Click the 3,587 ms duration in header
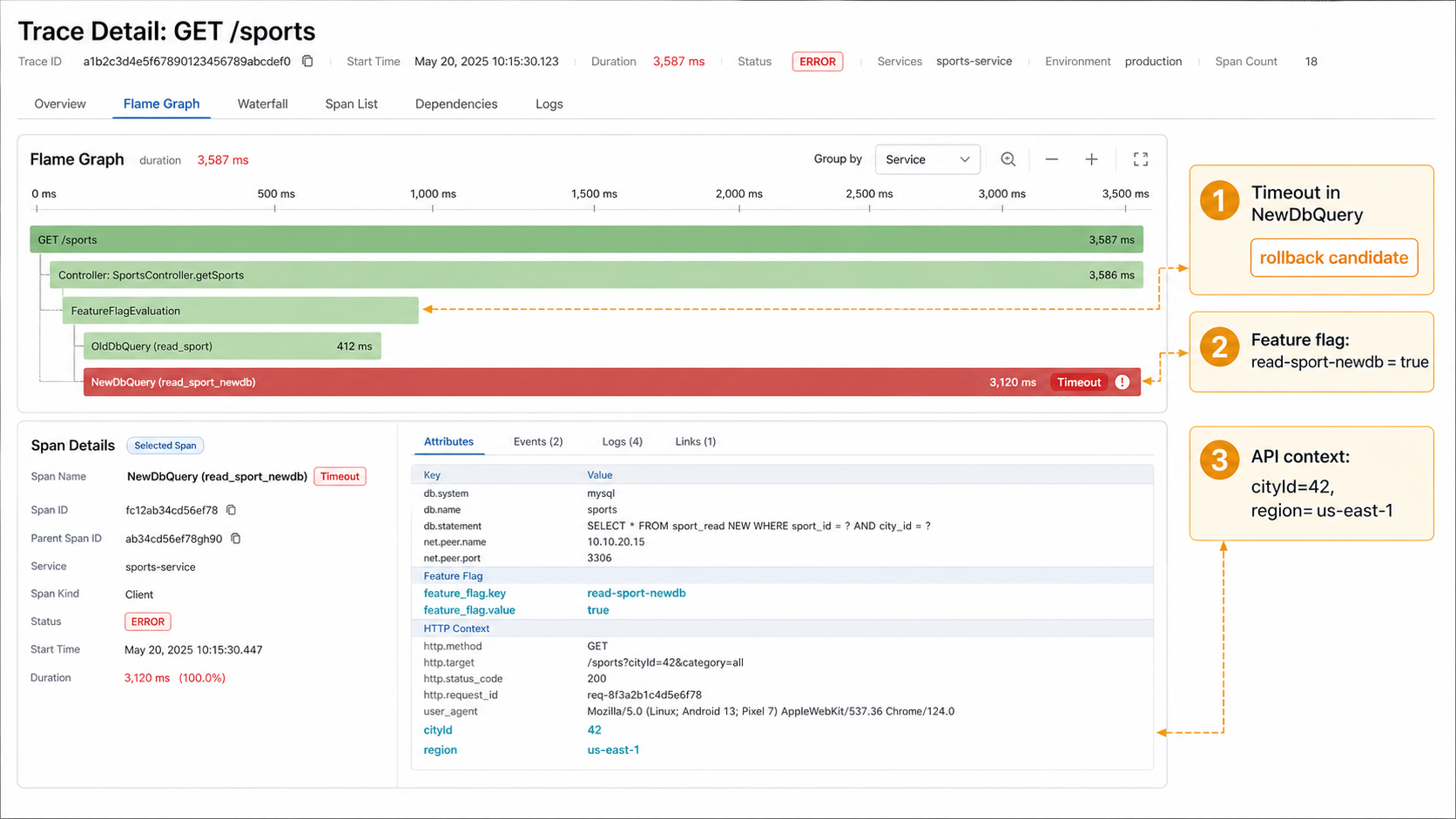1456x819 pixels. click(x=678, y=62)
